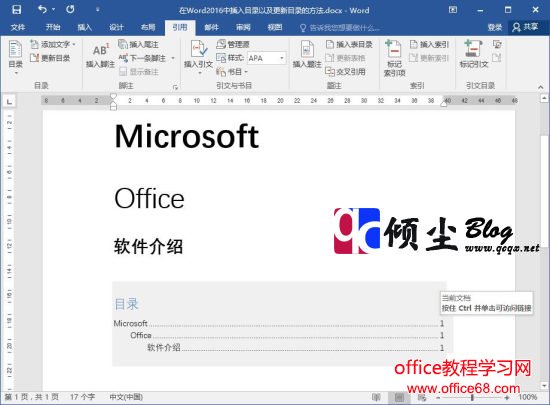Image resolution: width=550 pixels, height=405 pixels.
Task: Switch to the 开始 (Home) tab
Action: pos(53,27)
